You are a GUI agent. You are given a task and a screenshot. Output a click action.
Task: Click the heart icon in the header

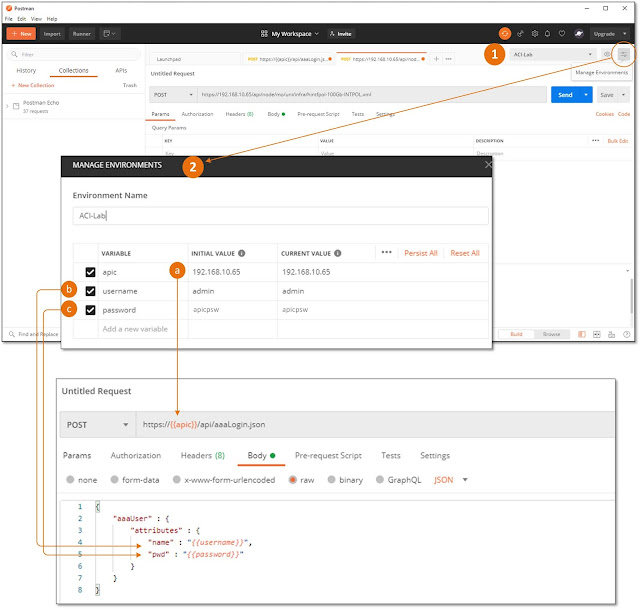tap(562, 34)
